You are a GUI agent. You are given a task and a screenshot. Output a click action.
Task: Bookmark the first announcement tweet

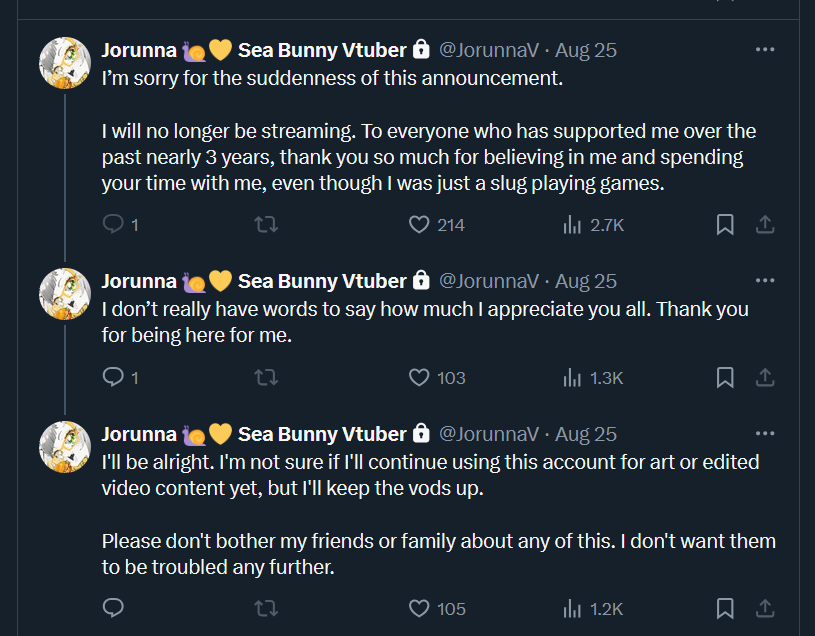[x=725, y=225]
